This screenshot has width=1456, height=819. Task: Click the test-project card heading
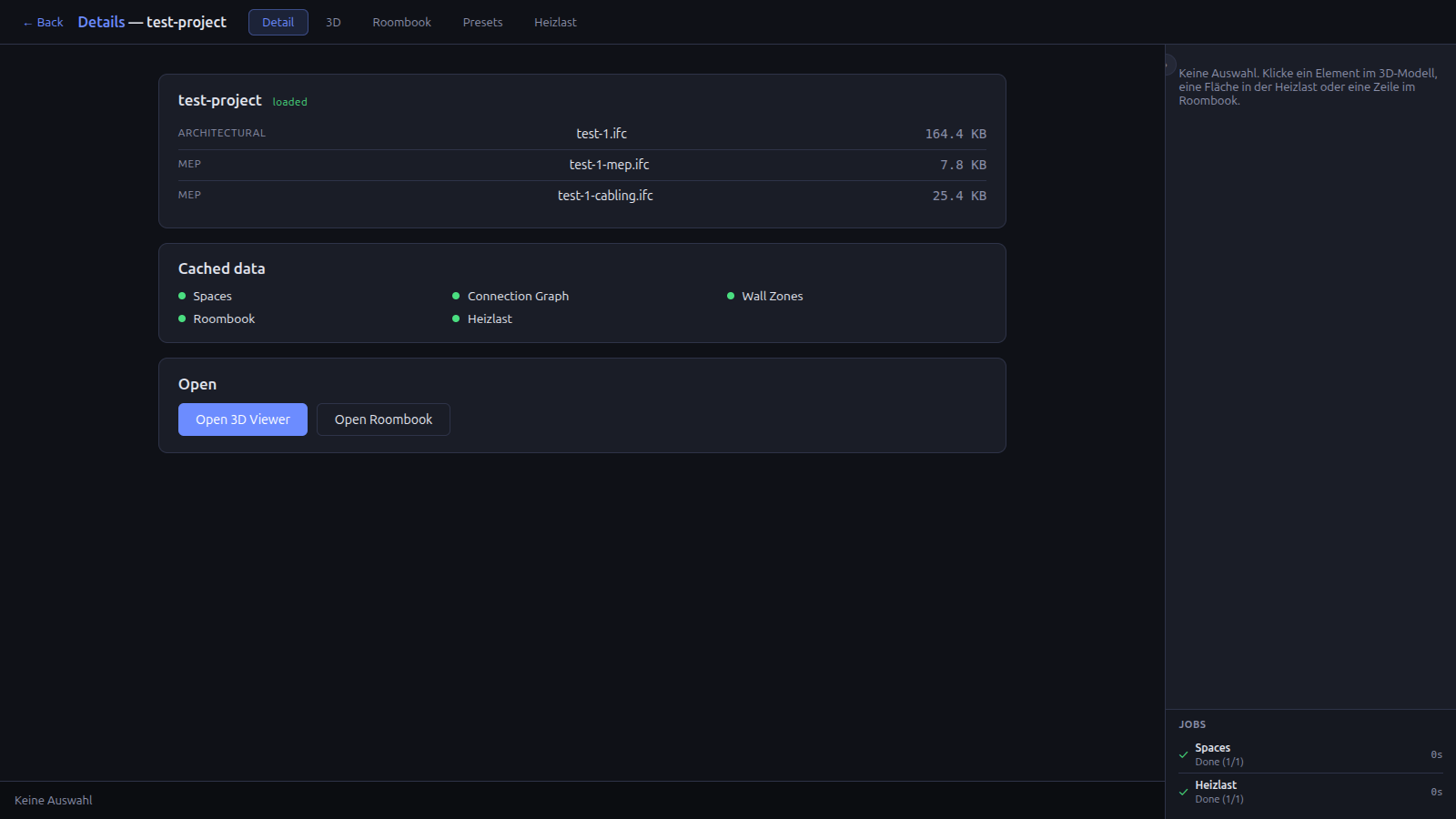click(x=219, y=100)
